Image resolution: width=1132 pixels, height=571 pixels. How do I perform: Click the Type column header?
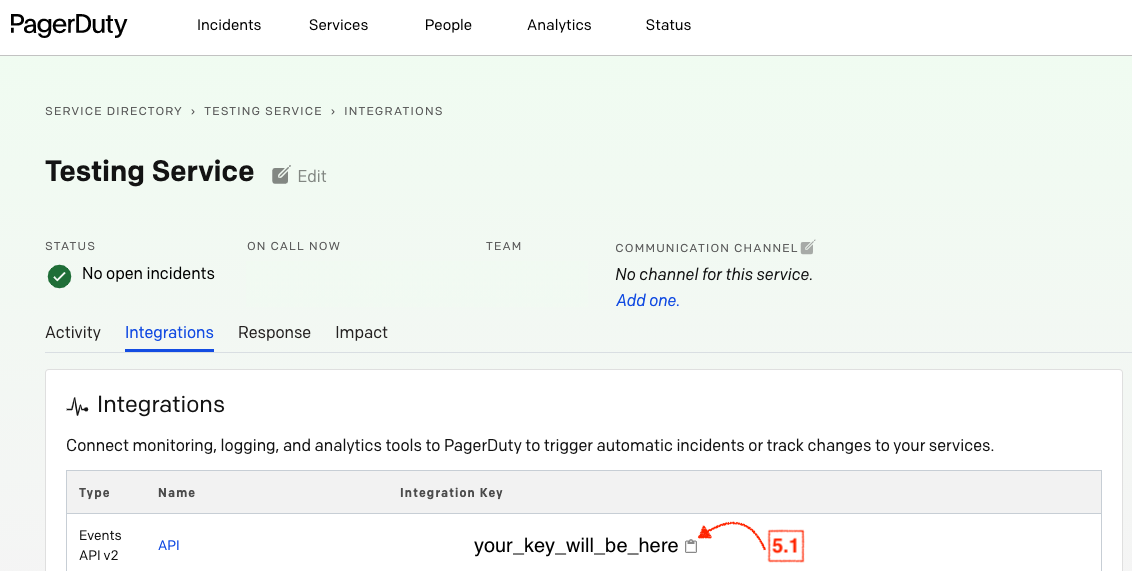tap(95, 493)
